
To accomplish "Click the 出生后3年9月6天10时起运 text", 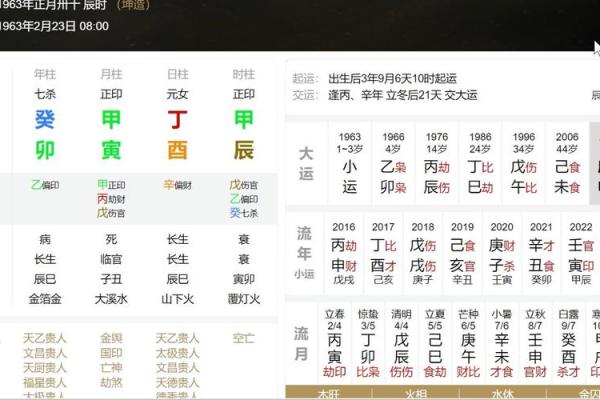I will pyautogui.click(x=392, y=78).
